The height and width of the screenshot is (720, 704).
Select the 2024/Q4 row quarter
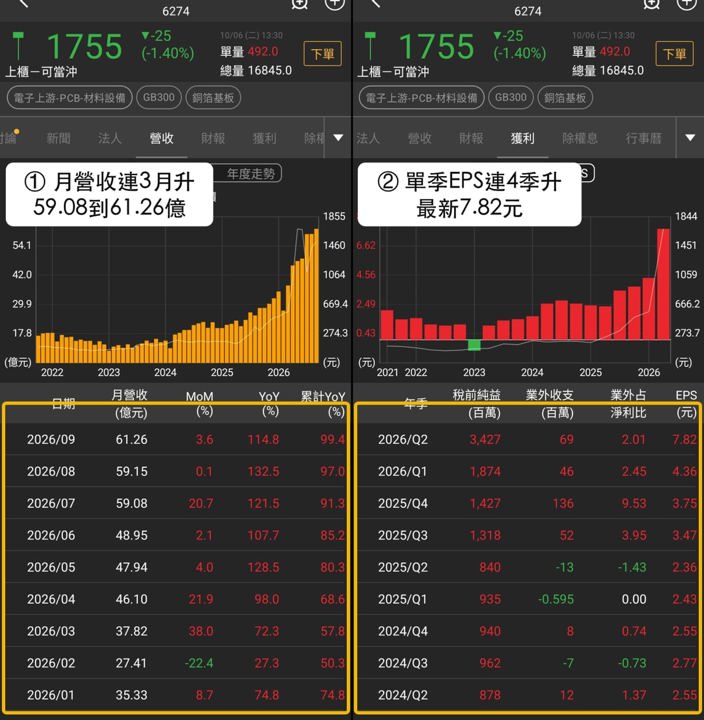click(x=403, y=631)
